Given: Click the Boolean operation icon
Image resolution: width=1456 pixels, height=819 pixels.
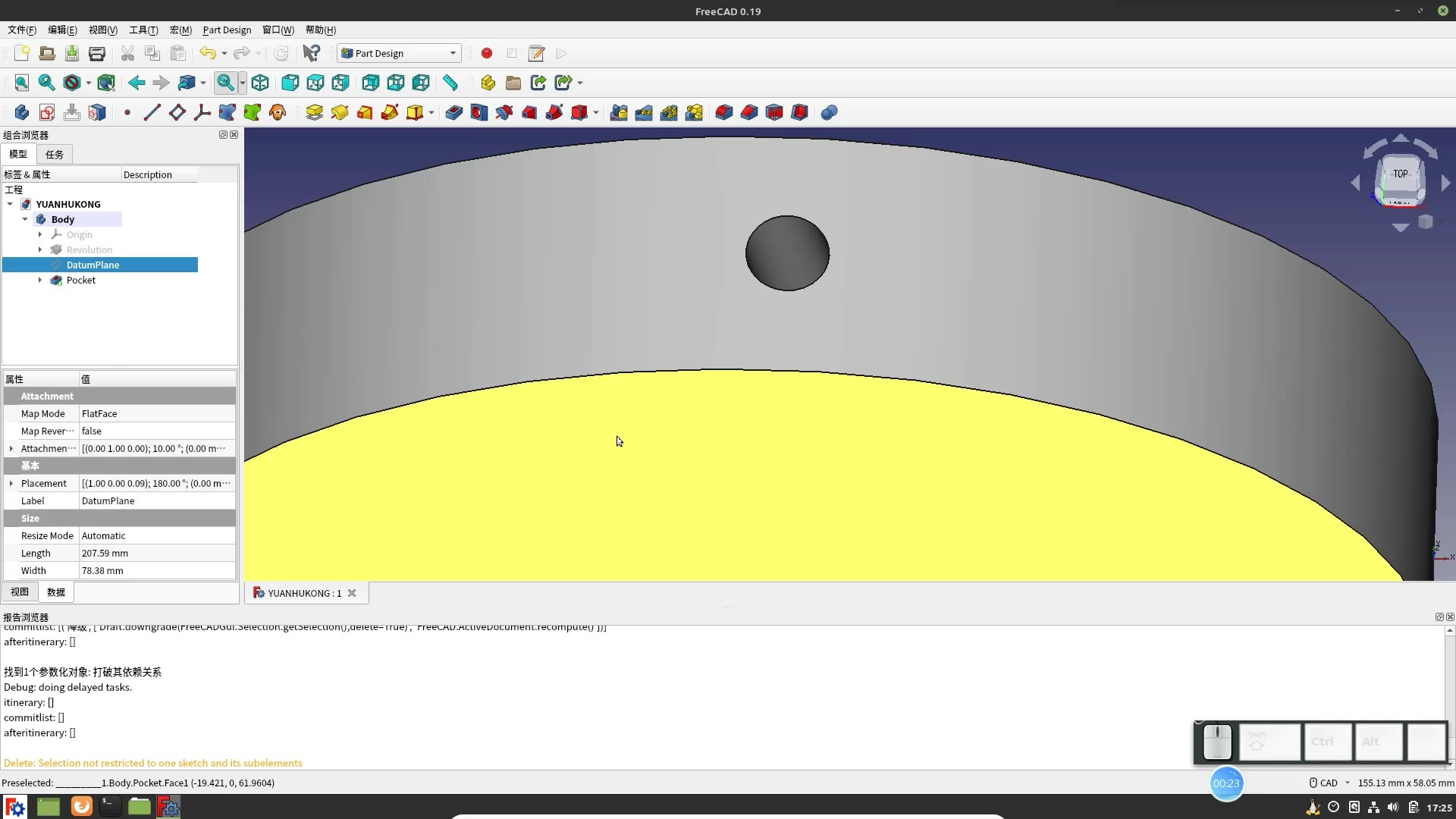Looking at the screenshot, I should click(829, 112).
